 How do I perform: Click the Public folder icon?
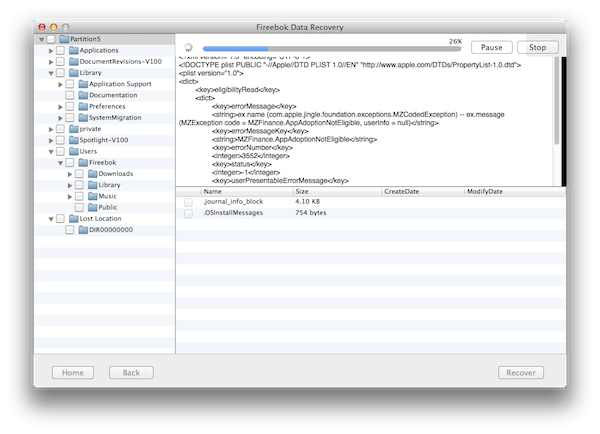[93, 207]
